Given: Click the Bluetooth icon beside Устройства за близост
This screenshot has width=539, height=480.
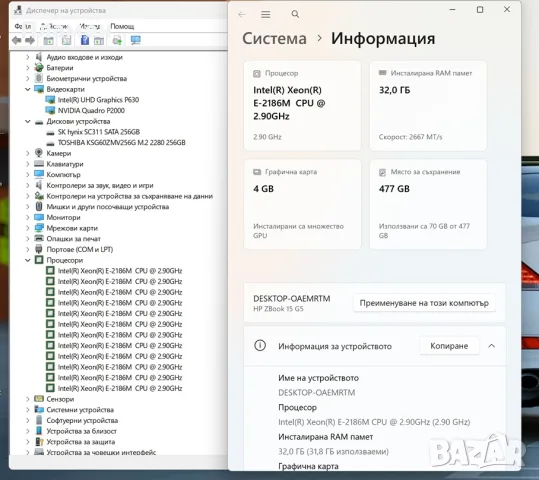Looking at the screenshot, I should (39, 431).
